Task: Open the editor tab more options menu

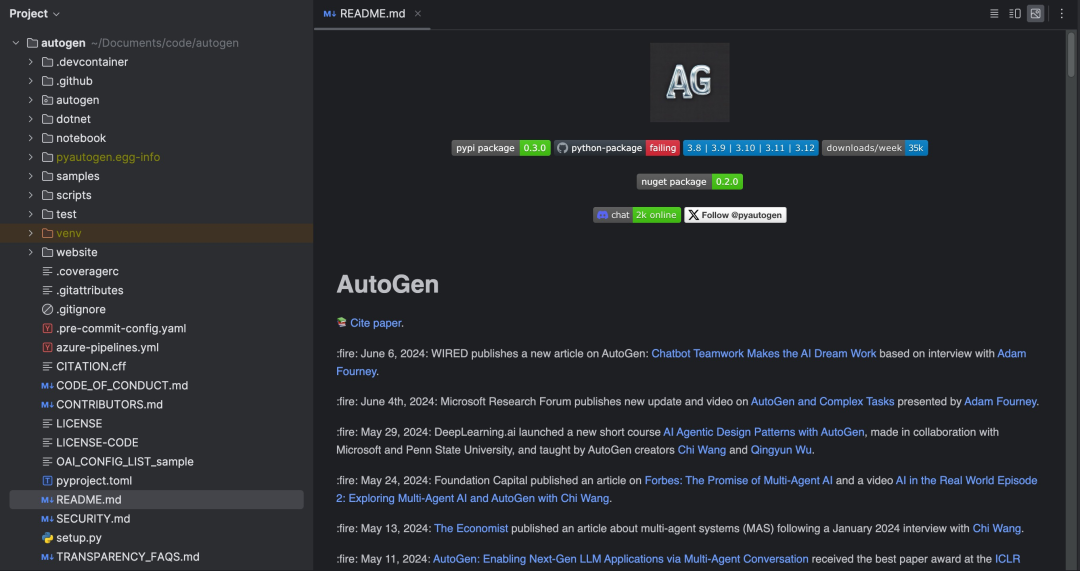Action: pos(1064,14)
